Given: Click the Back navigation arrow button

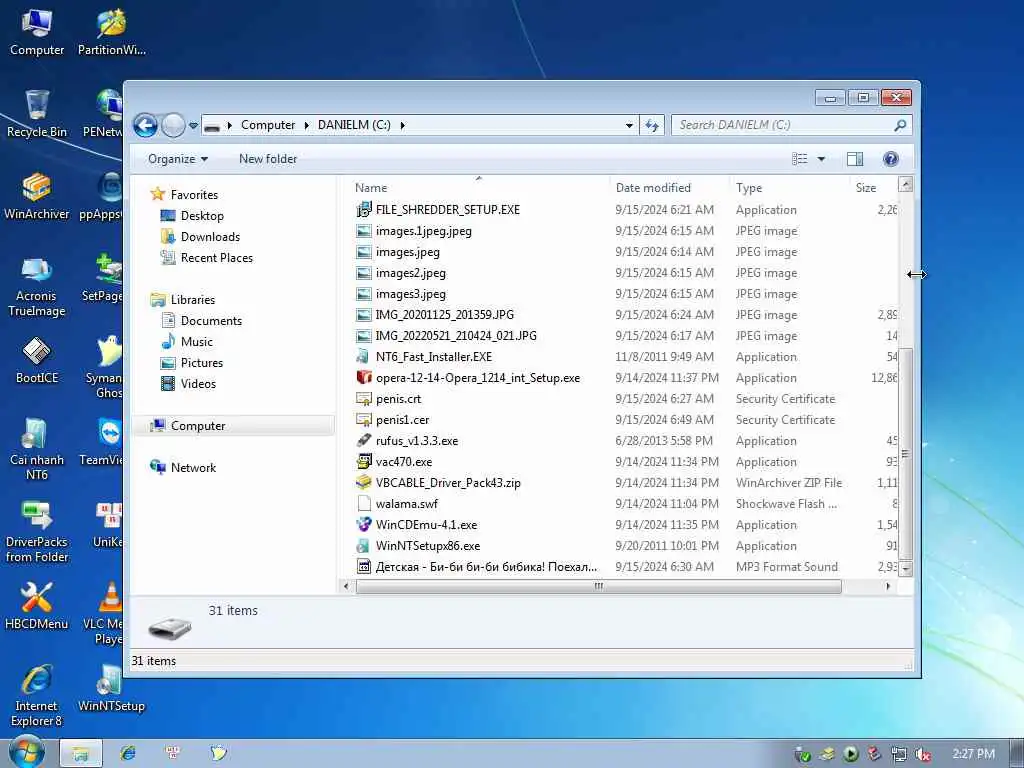Looking at the screenshot, I should click(145, 125).
